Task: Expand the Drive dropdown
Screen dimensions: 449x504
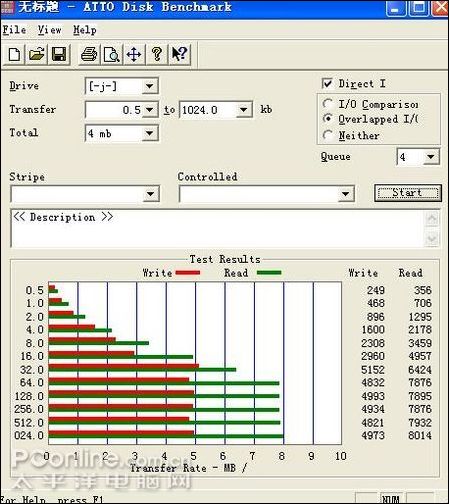Action: pos(150,86)
